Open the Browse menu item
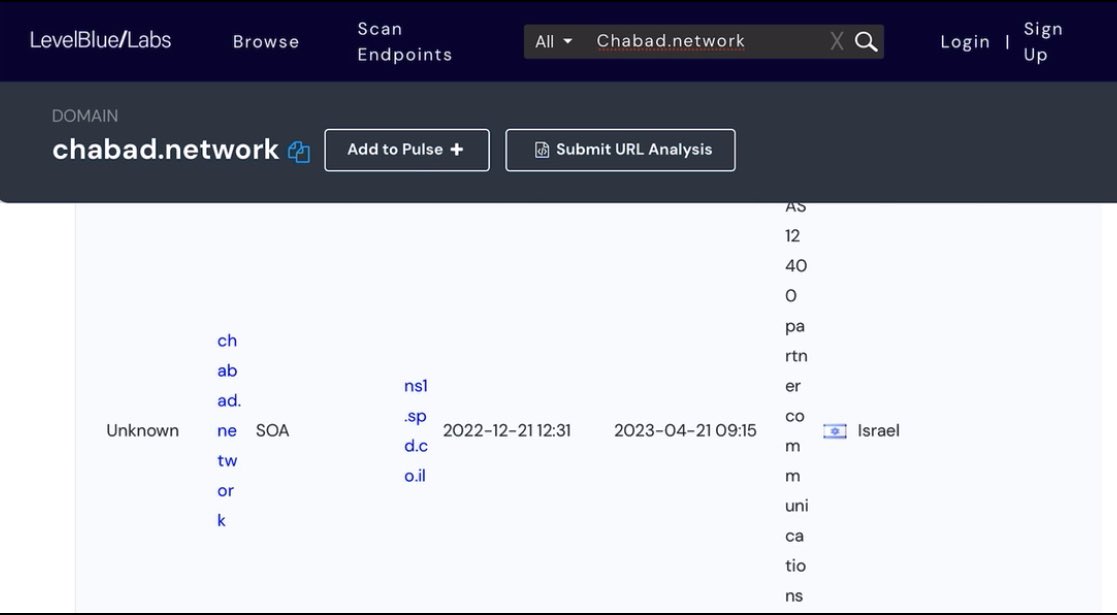The width and height of the screenshot is (1117, 615). click(x=266, y=41)
